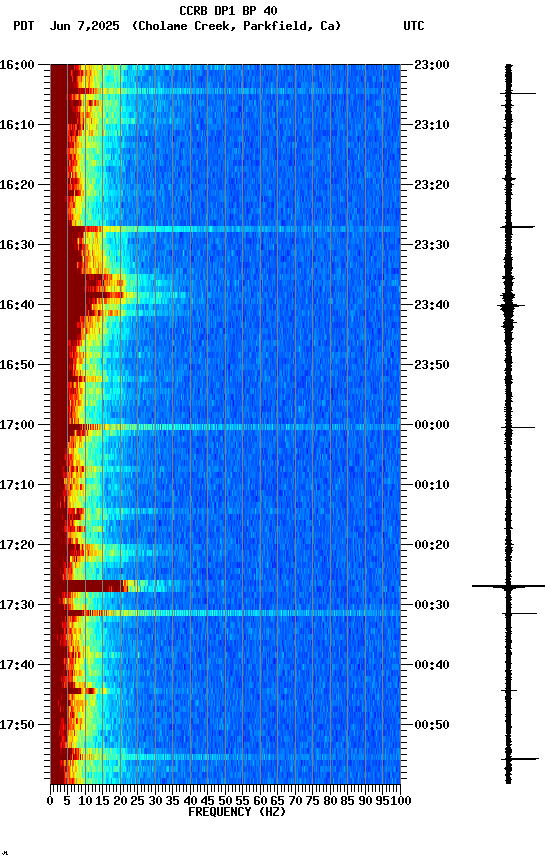The width and height of the screenshot is (552, 864).
Task: Click the 23:50 UTC time label
Action: pyautogui.click(x=432, y=365)
